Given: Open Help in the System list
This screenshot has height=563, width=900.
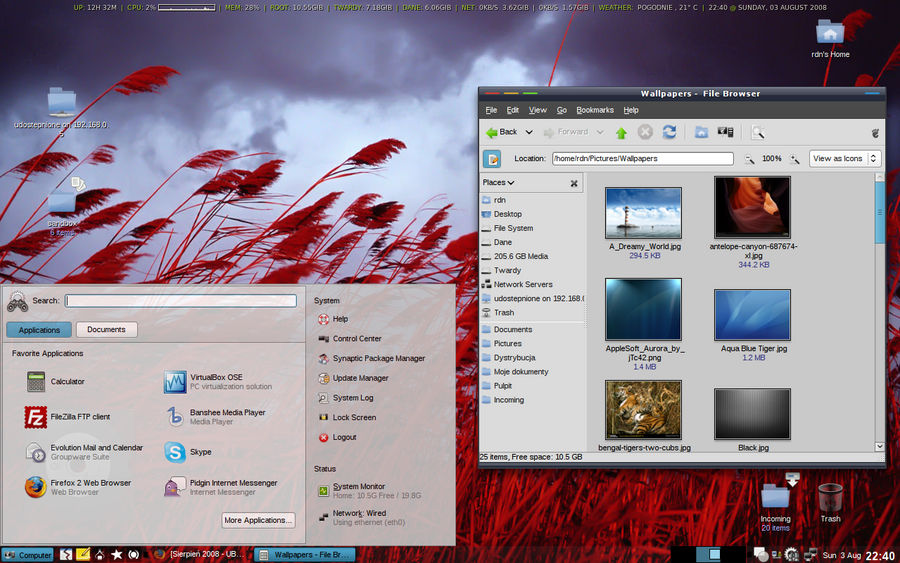Looking at the screenshot, I should (x=333, y=319).
